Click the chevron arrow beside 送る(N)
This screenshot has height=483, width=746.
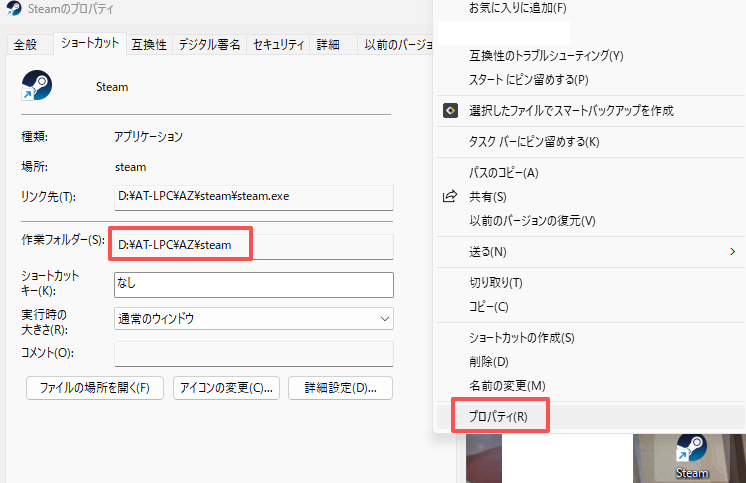[x=733, y=251]
